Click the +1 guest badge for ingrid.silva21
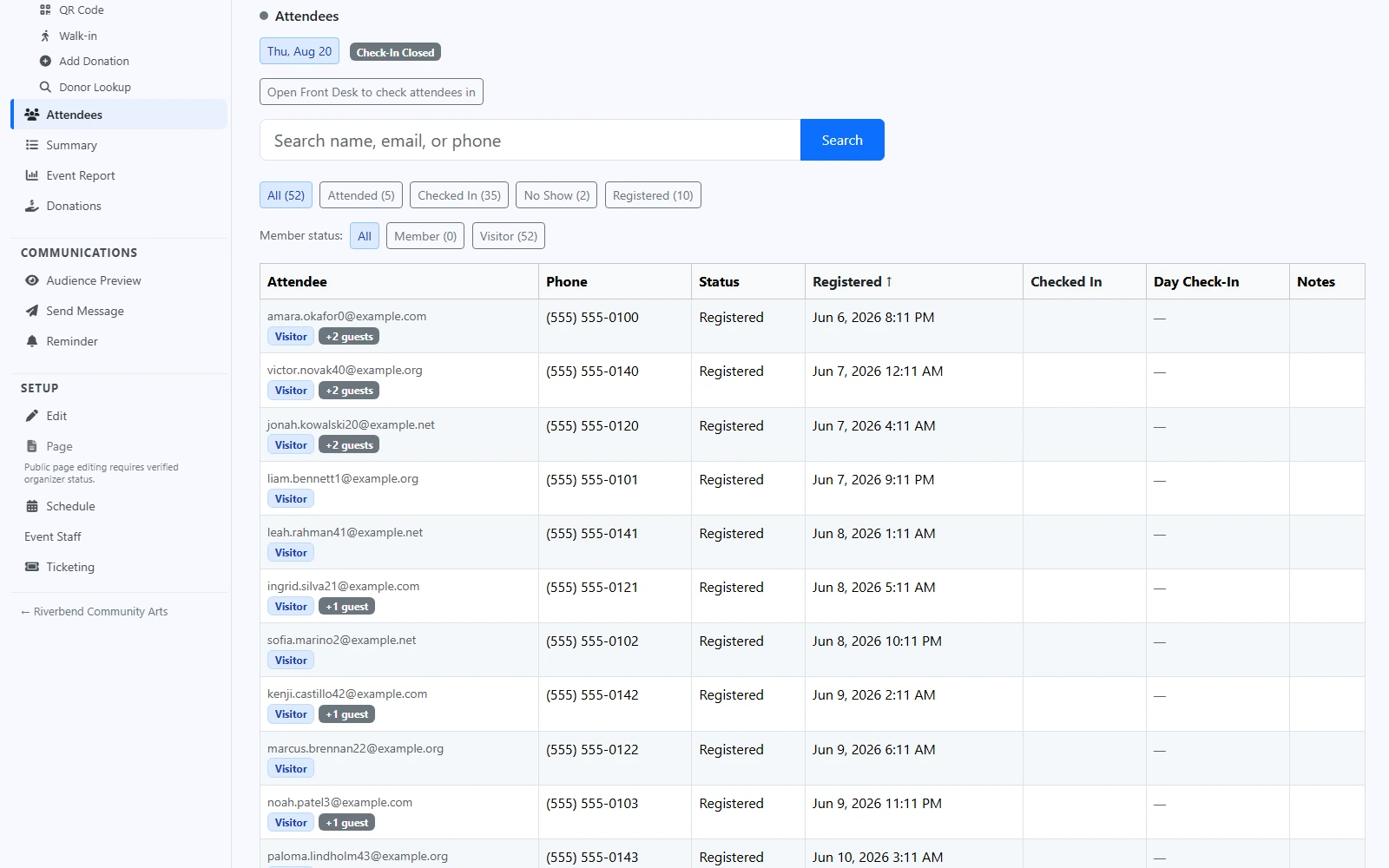This screenshot has height=868, width=1389. (346, 607)
